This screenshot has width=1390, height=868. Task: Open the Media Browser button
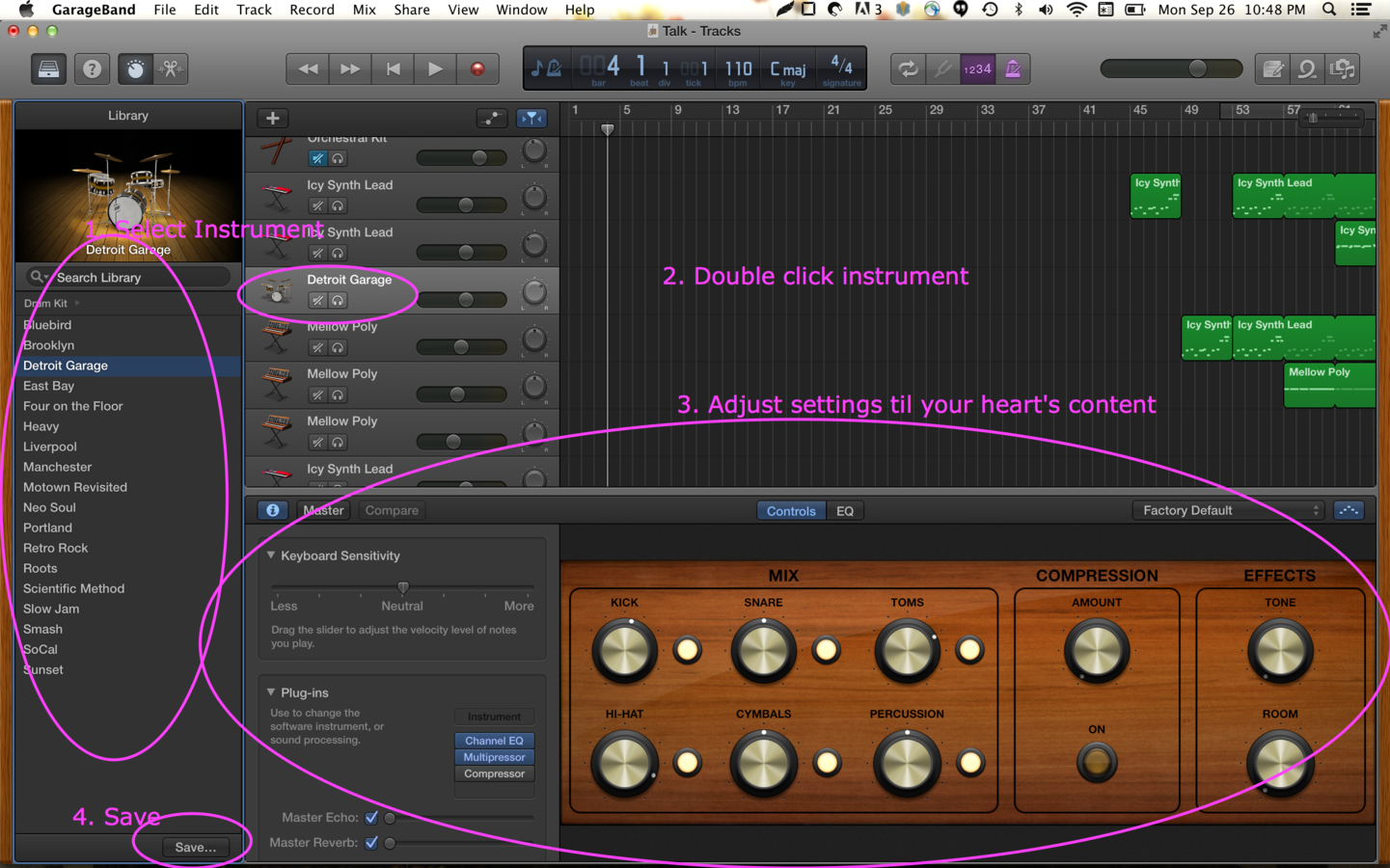(x=1343, y=69)
